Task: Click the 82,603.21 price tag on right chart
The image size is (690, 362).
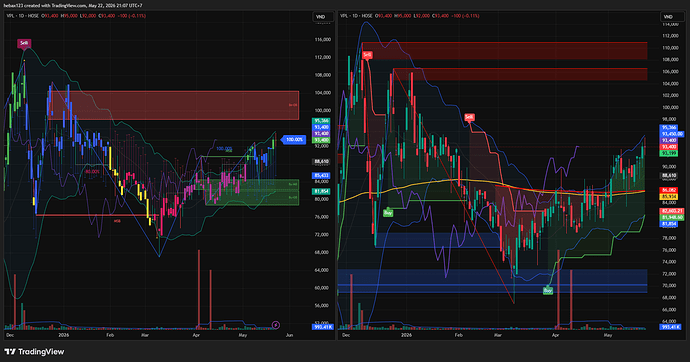Action: (672, 211)
